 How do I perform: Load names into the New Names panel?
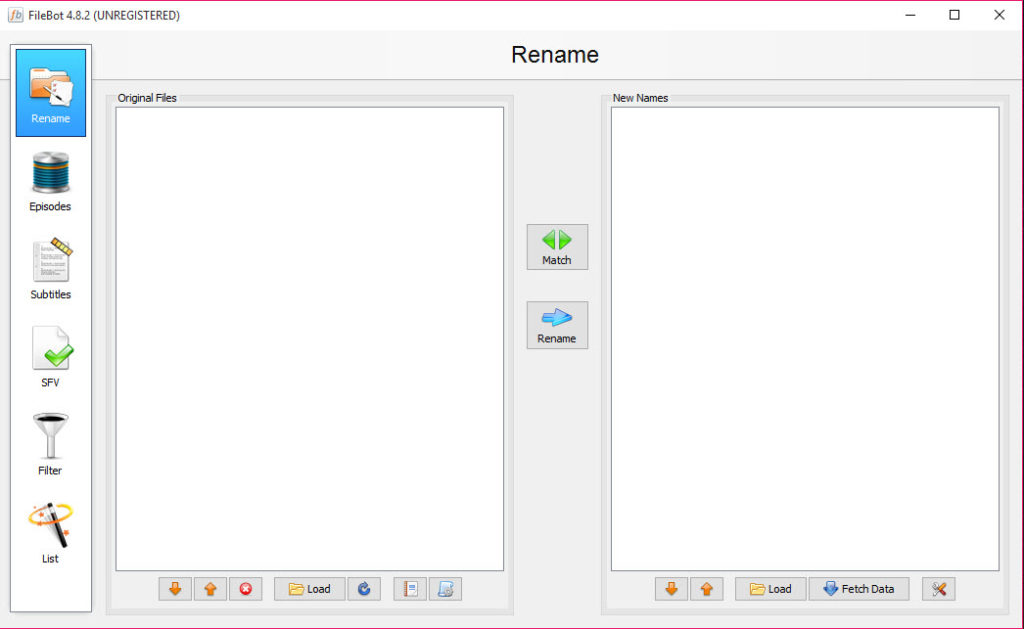(771, 589)
